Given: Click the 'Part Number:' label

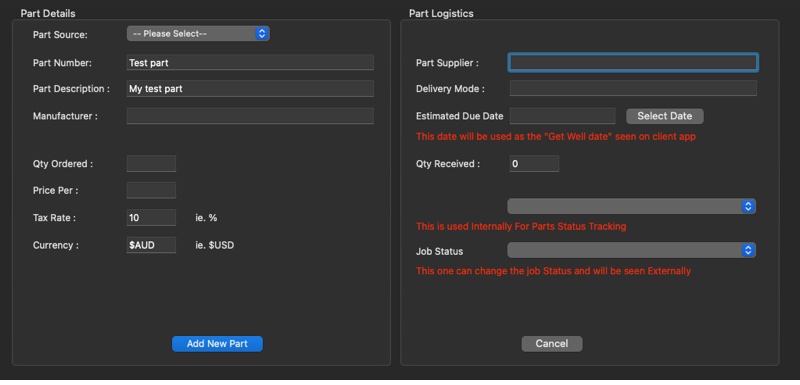Looking at the screenshot, I should point(62,63).
